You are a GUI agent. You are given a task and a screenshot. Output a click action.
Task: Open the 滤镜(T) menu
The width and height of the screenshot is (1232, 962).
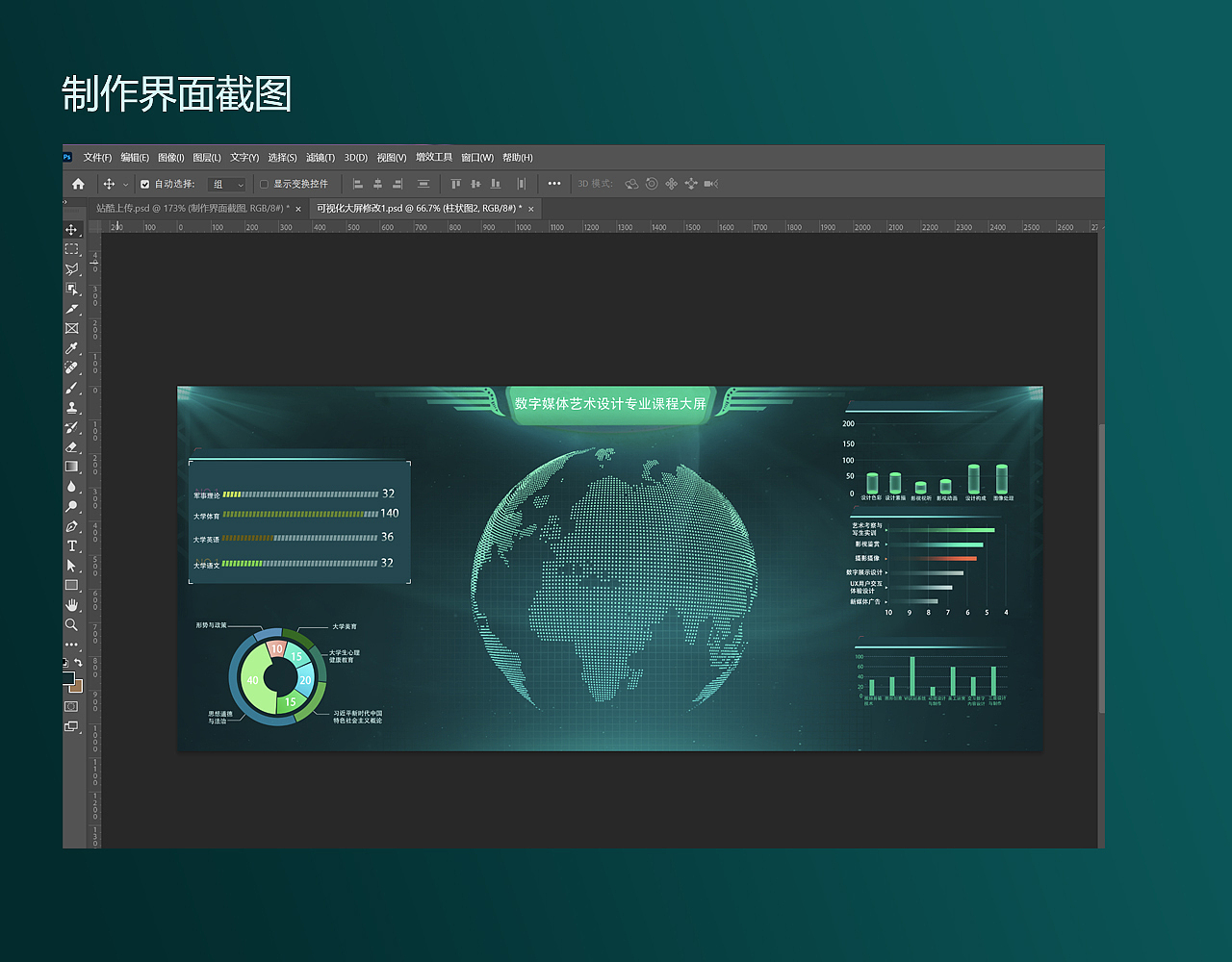point(321,158)
